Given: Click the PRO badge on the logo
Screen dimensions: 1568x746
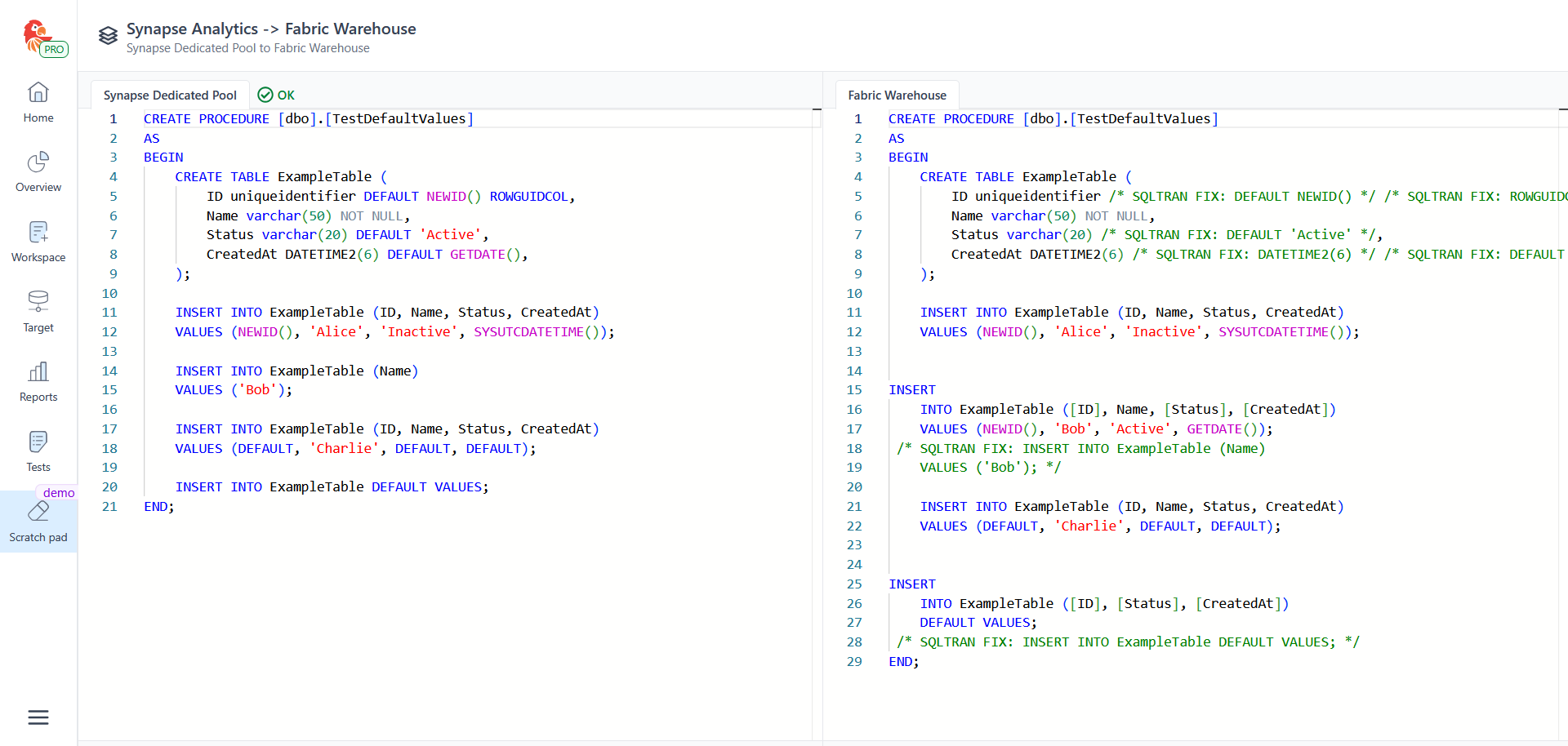Looking at the screenshot, I should click(54, 50).
